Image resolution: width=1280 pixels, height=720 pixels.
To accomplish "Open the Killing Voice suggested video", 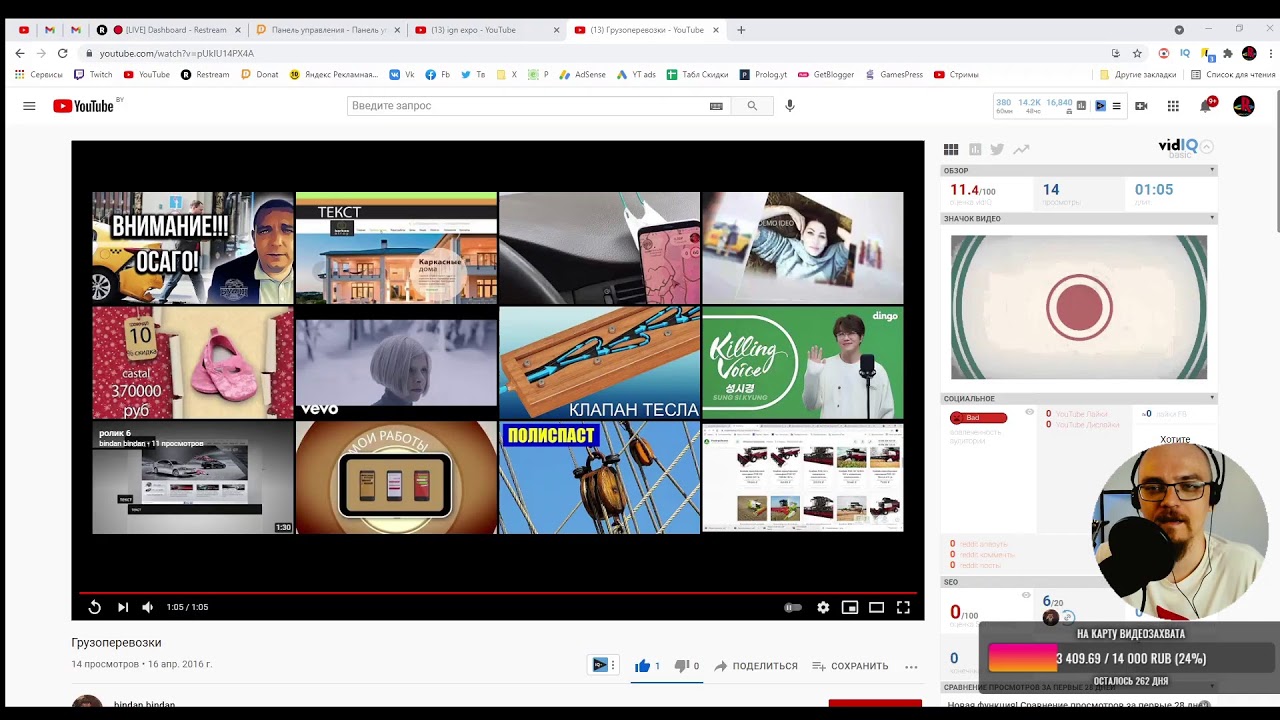I will [803, 362].
